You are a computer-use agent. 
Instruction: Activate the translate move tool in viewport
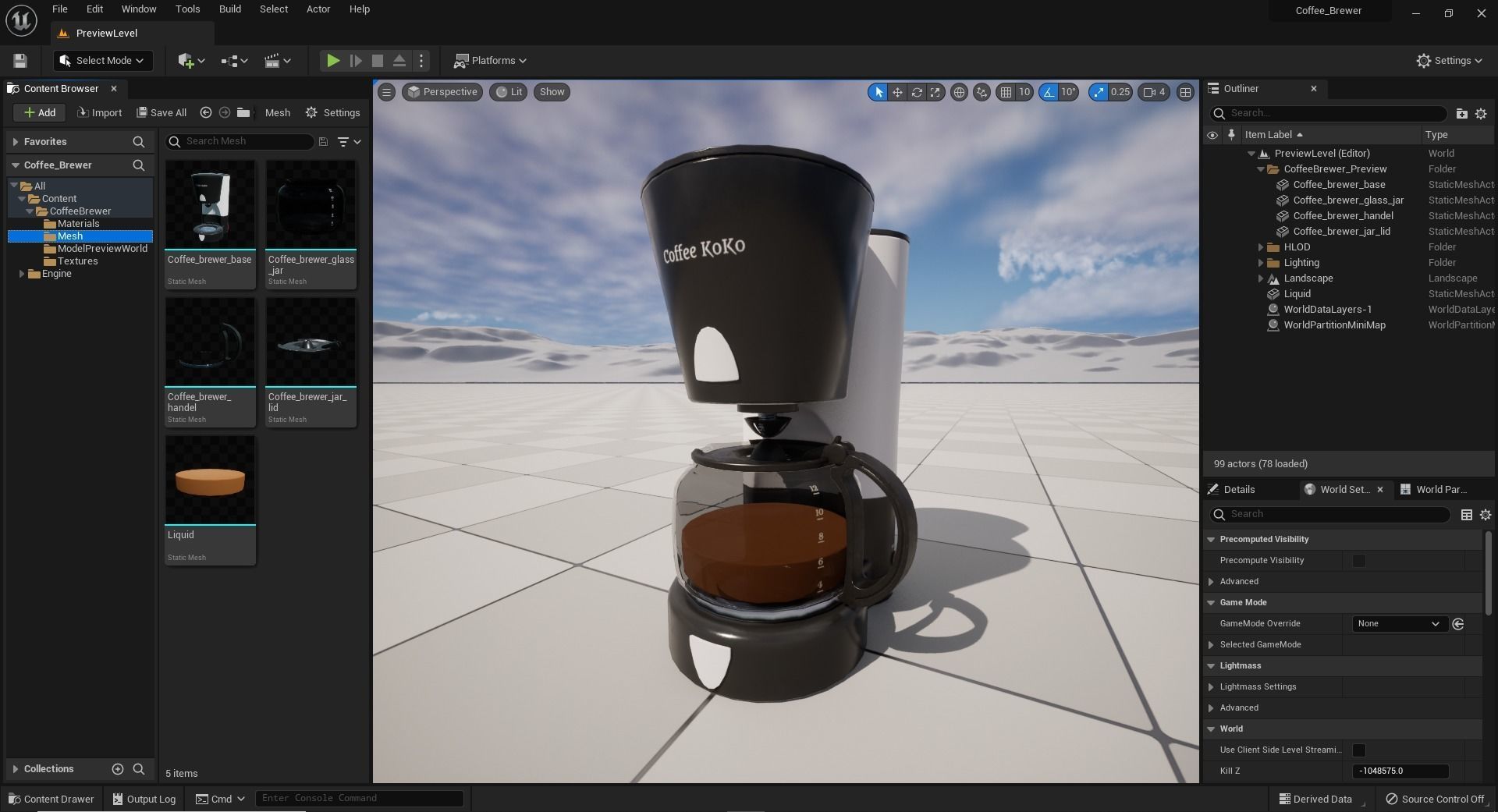point(897,92)
